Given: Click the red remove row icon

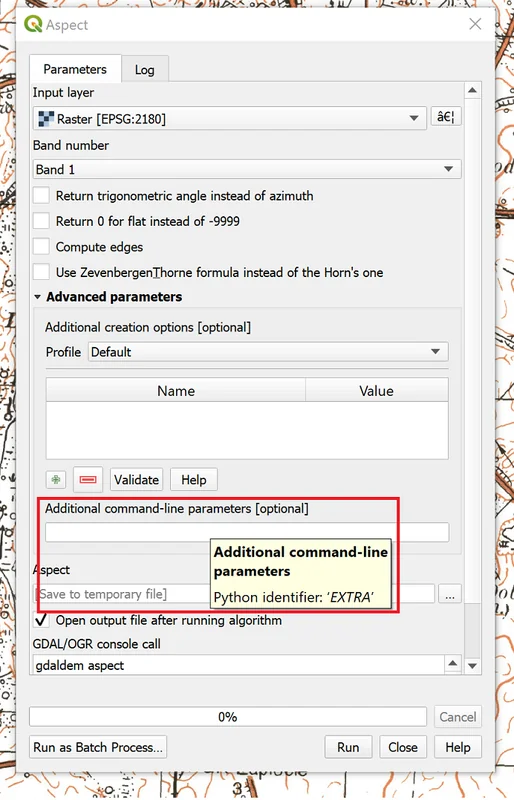Looking at the screenshot, I should 88,480.
